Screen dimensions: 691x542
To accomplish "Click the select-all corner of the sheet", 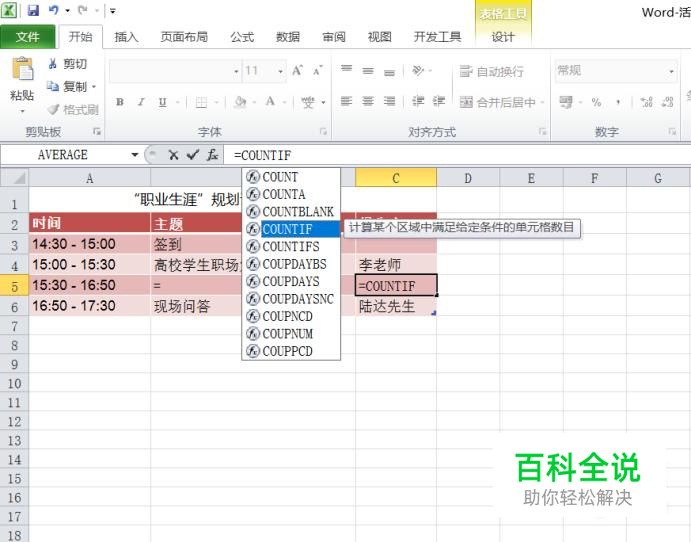I will pyautogui.click(x=15, y=178).
